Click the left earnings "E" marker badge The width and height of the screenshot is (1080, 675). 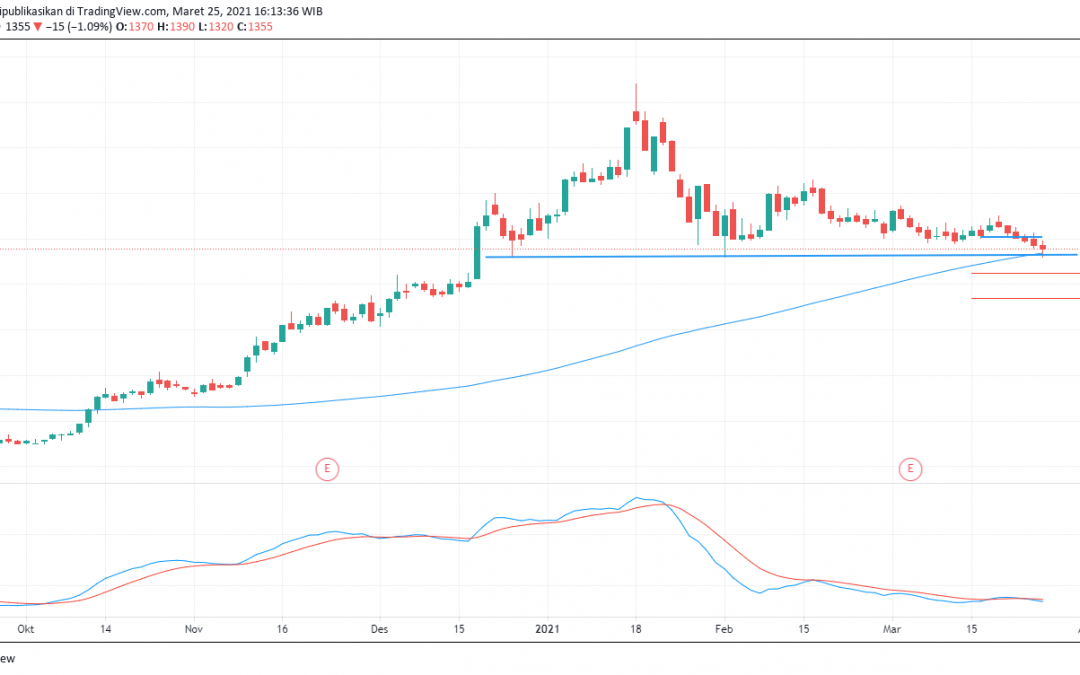pos(328,469)
